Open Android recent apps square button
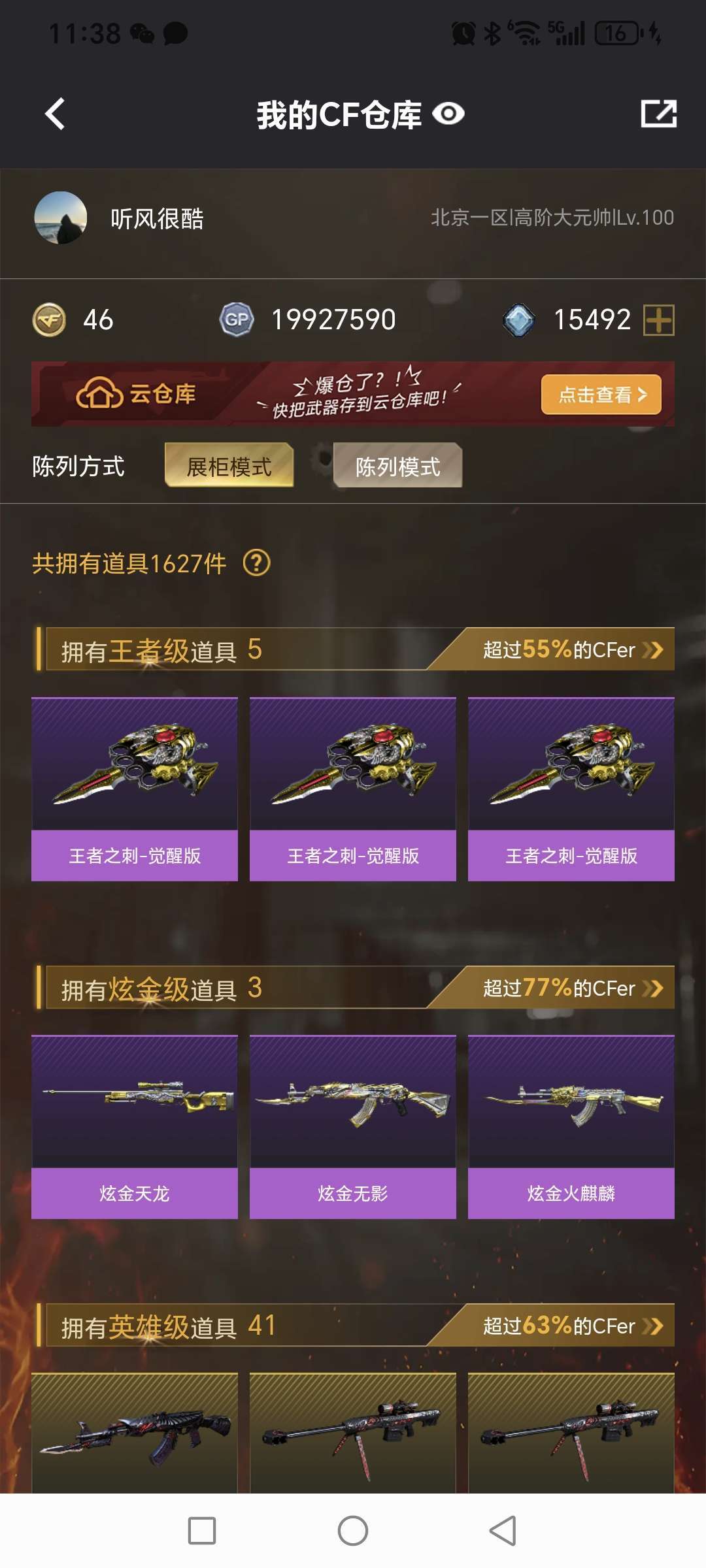 [202, 1530]
